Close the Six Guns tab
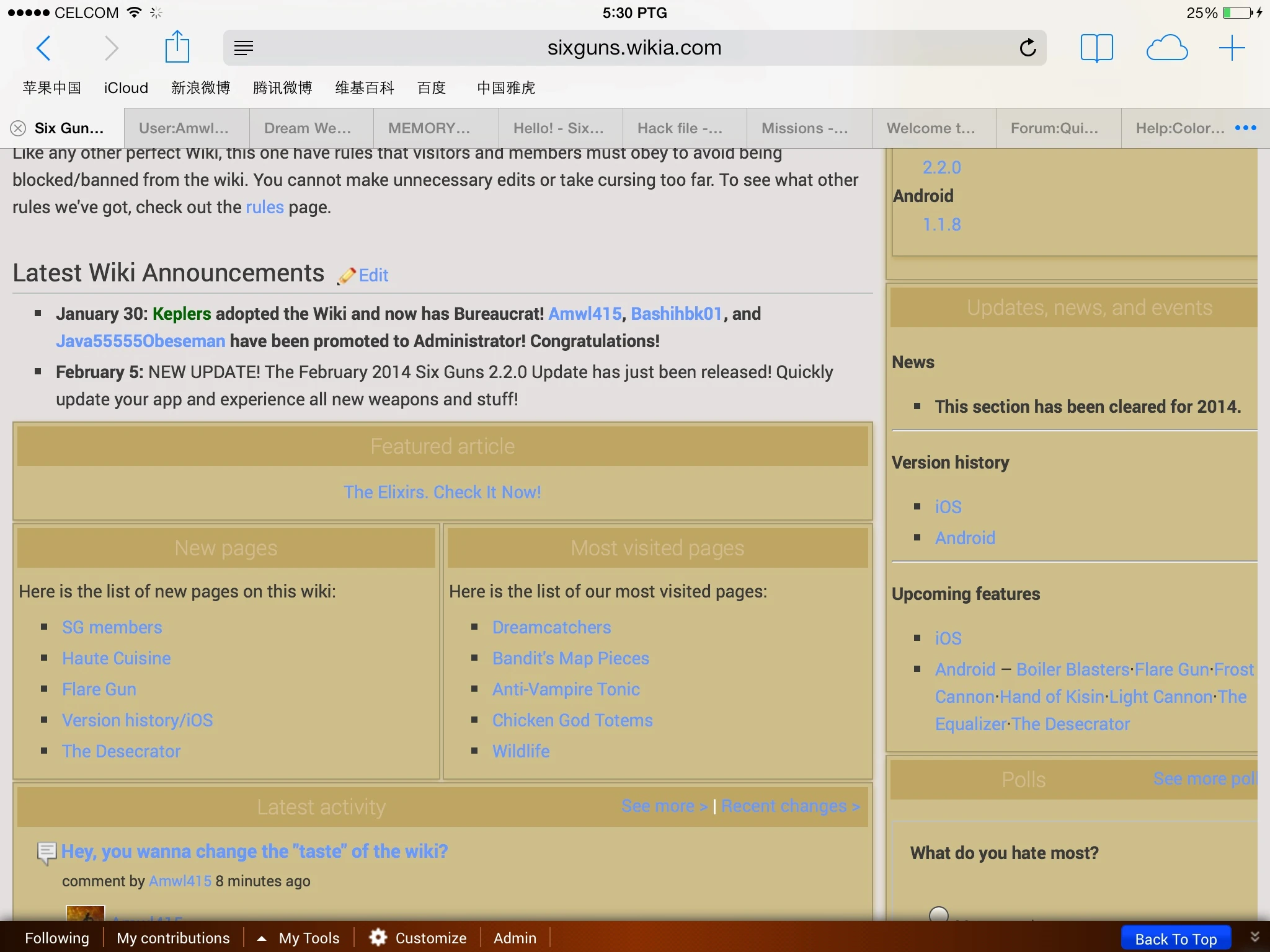Screen dimensions: 1270x952 [x=18, y=128]
